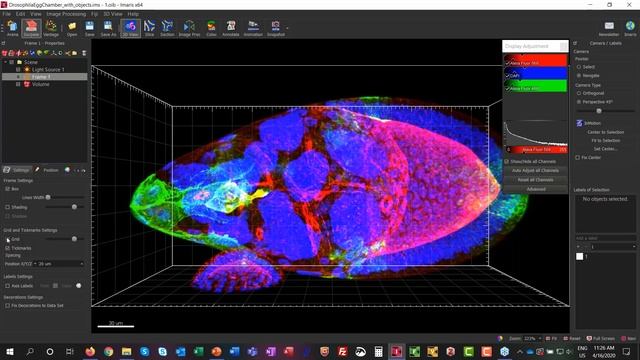Click the Advanced button
The width and height of the screenshot is (640, 360).
tap(535, 189)
